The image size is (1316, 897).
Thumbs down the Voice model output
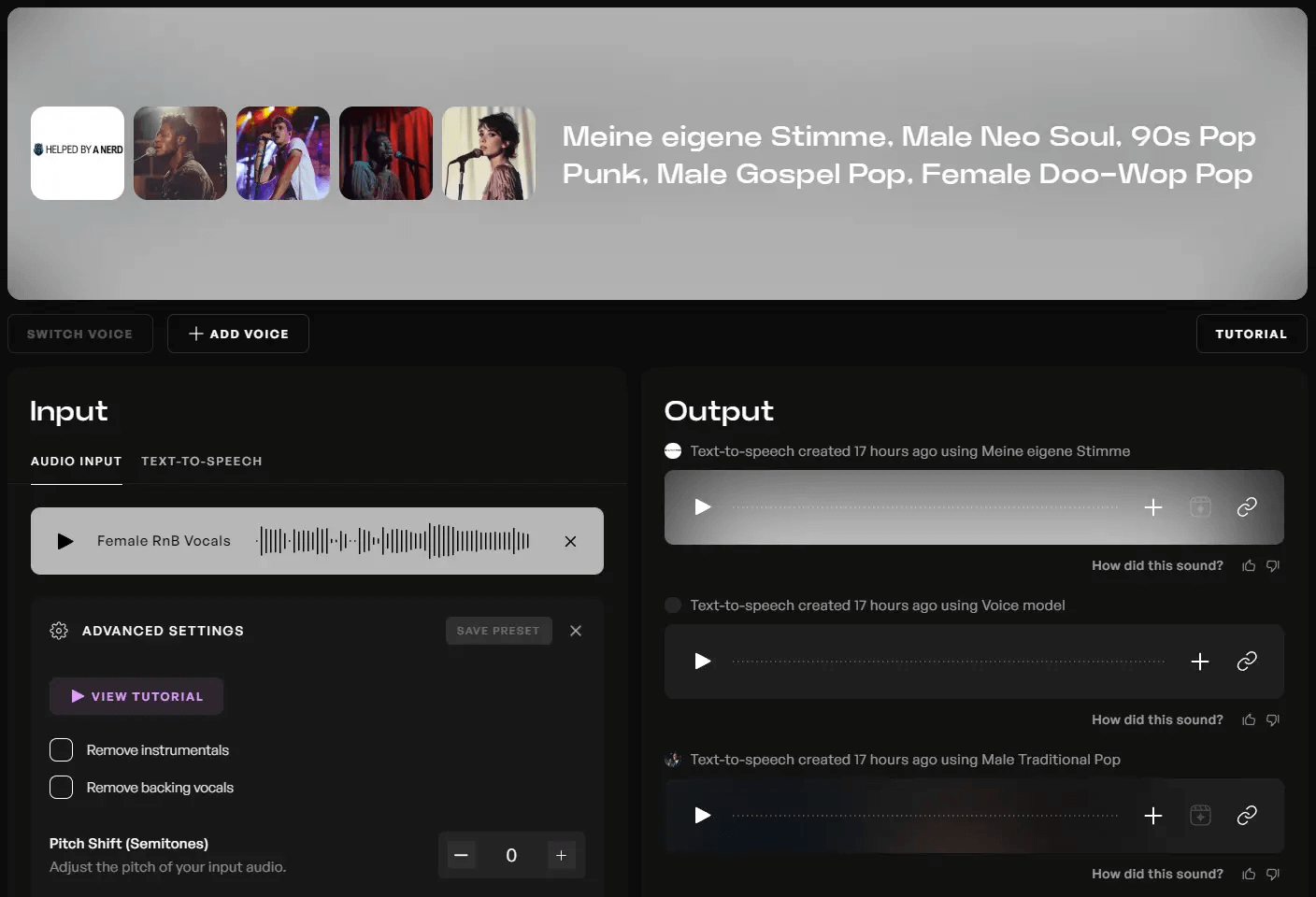[1272, 720]
